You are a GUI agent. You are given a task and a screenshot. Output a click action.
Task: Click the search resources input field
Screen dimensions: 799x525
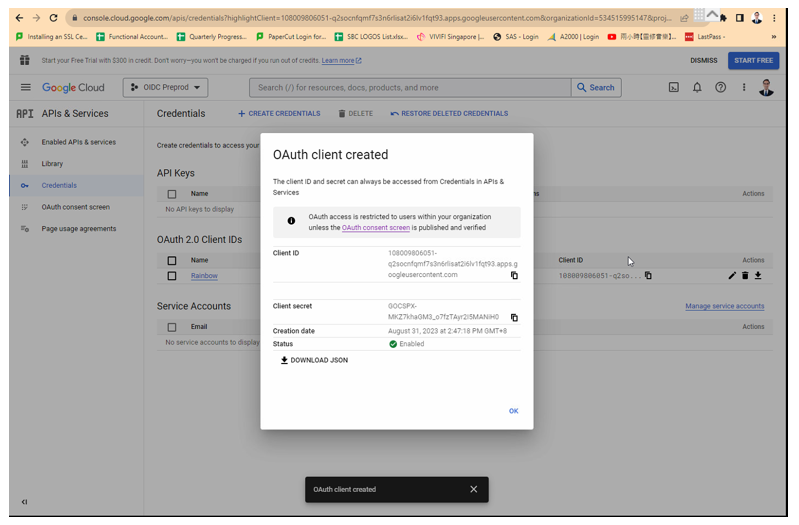click(410, 87)
